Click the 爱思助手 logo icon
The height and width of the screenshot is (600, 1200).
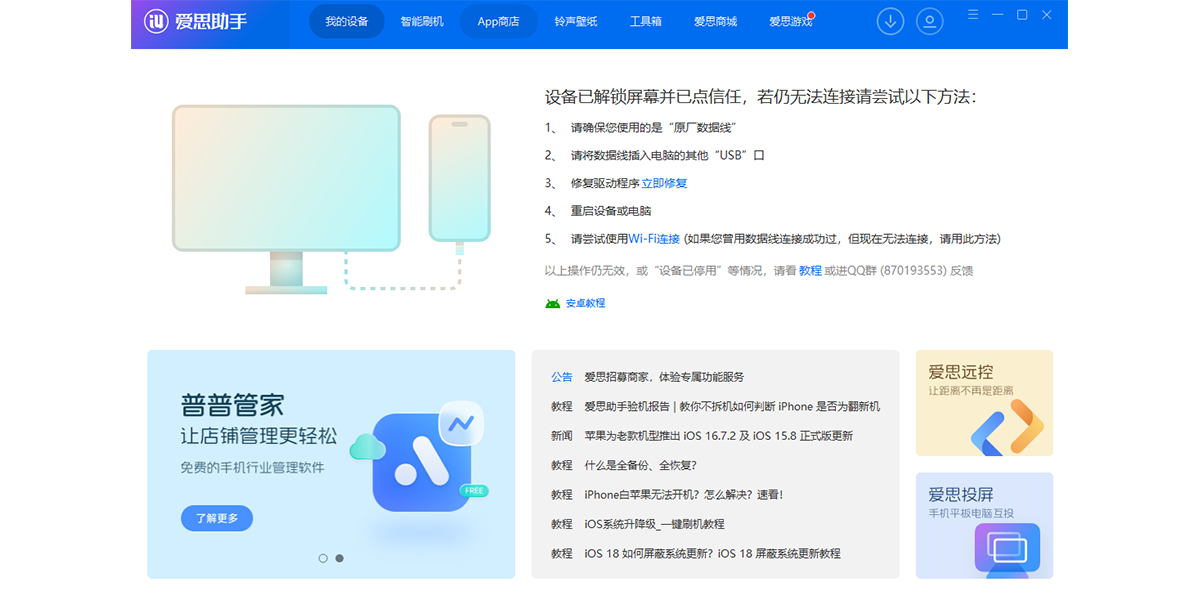156,21
